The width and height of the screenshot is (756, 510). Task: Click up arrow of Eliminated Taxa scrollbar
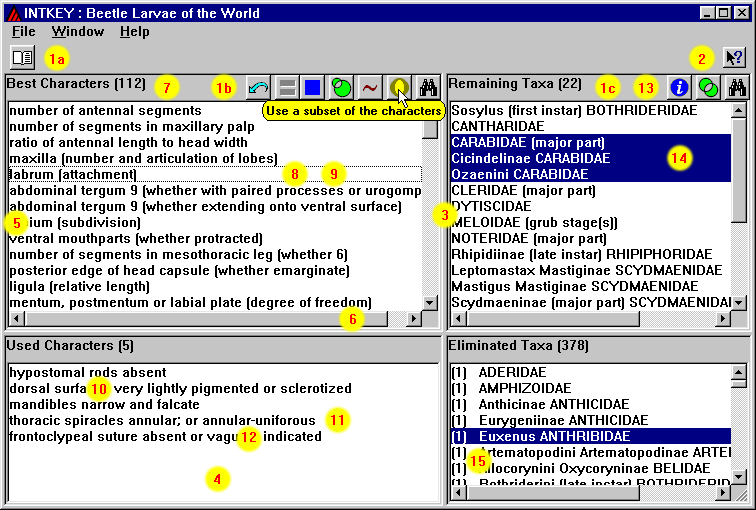pyautogui.click(x=739, y=372)
